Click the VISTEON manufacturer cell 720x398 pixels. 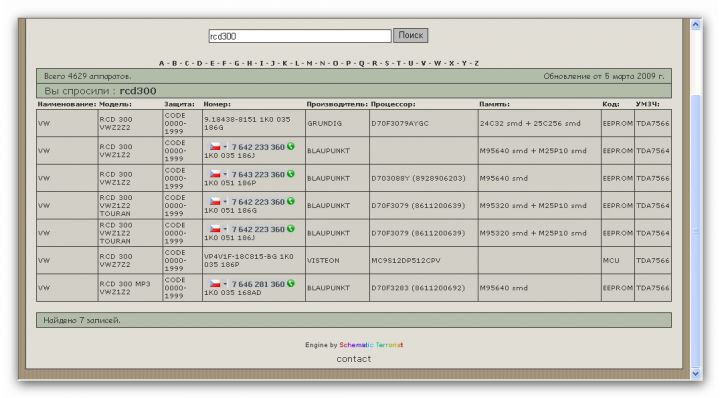pos(337,260)
